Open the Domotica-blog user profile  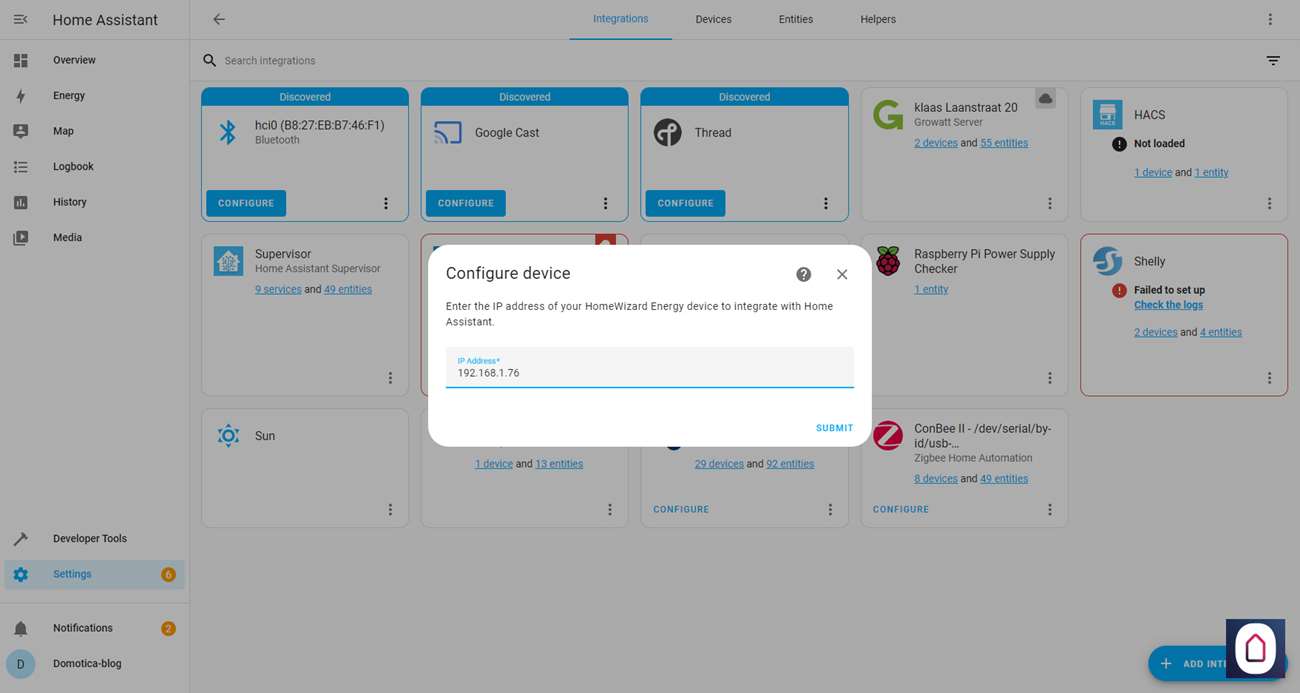click(94, 664)
